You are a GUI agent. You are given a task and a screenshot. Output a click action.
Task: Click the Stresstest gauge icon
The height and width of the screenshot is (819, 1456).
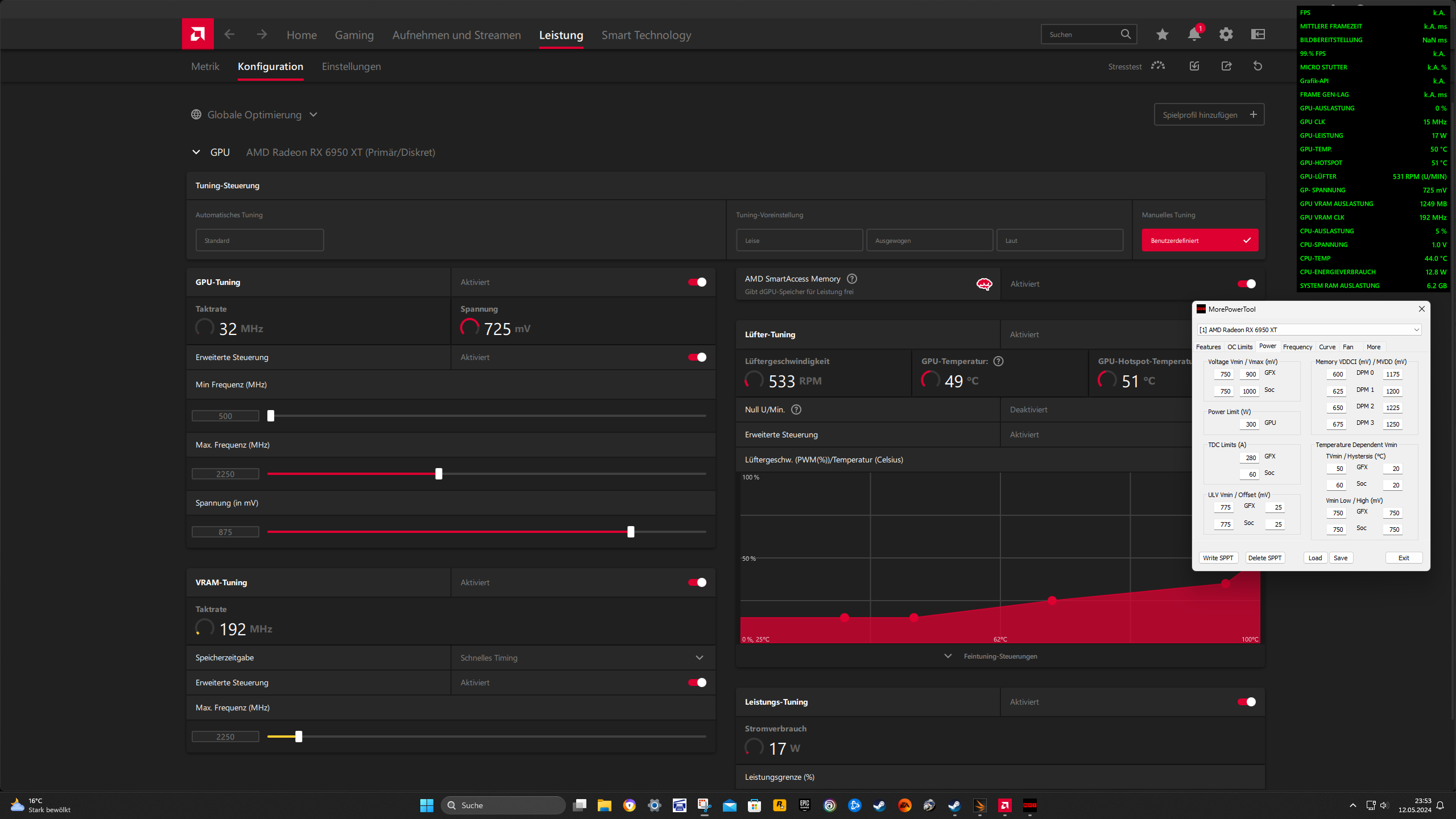coord(1158,66)
